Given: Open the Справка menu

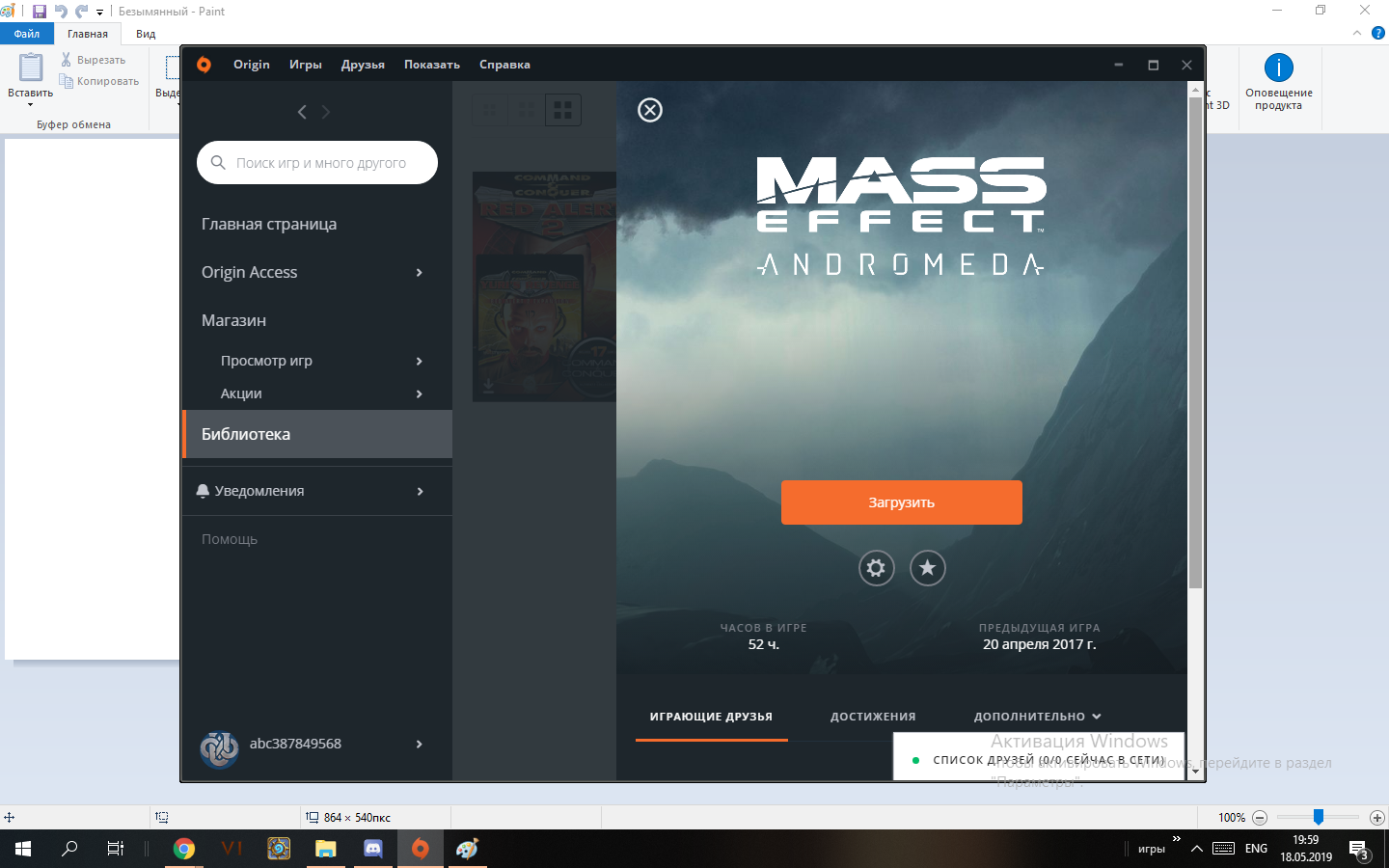Looking at the screenshot, I should tap(504, 65).
